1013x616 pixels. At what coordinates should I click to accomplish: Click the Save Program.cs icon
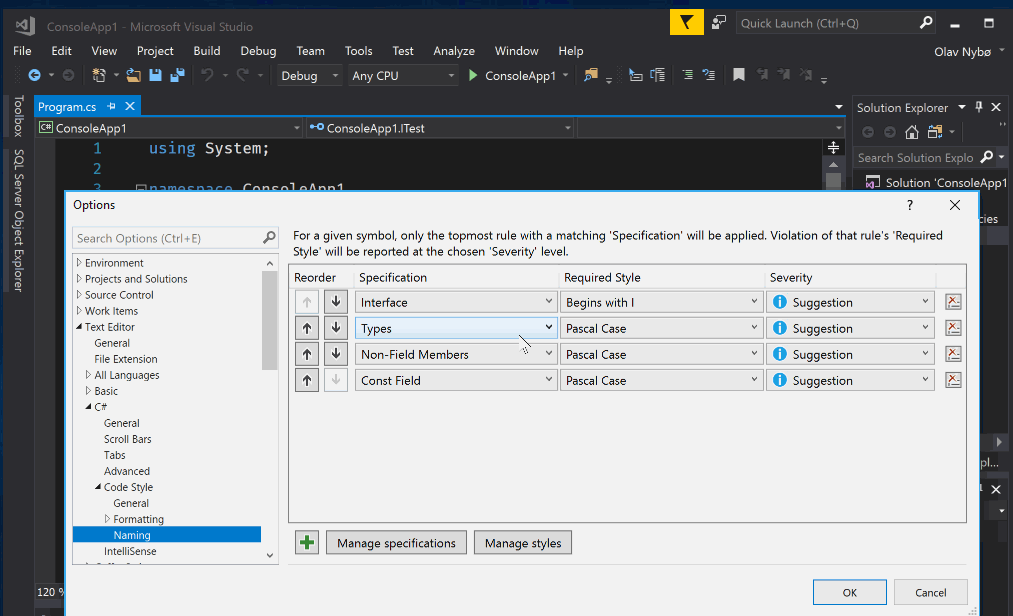tap(153, 75)
